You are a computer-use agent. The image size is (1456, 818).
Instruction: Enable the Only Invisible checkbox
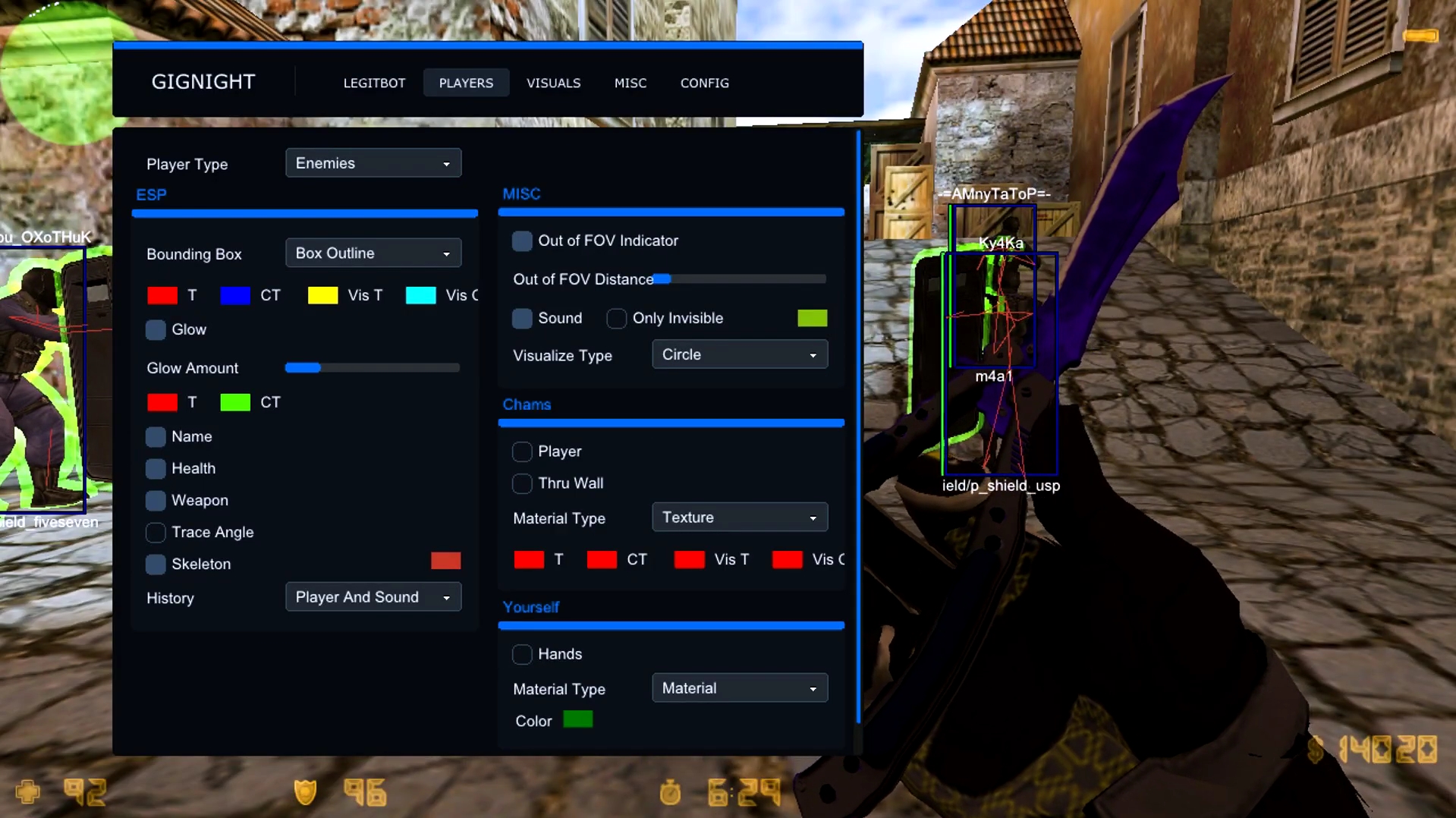(617, 318)
